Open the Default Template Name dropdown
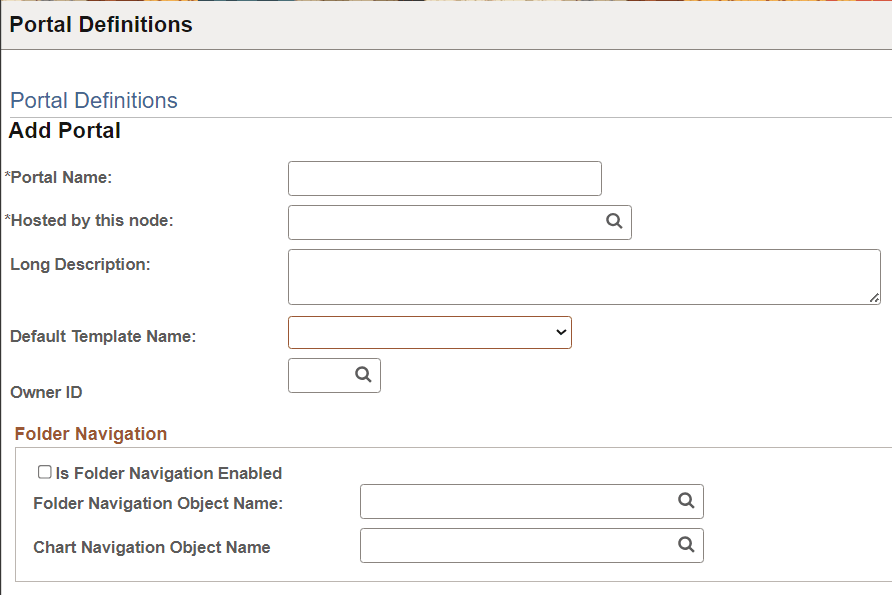Viewport: 892px width, 595px height. click(x=429, y=332)
